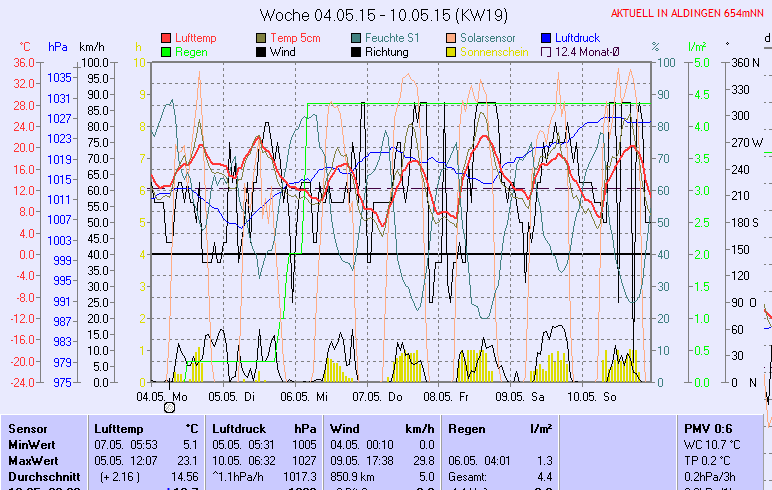
Task: Select the Feuchte S1 legend marker
Action: (357, 37)
